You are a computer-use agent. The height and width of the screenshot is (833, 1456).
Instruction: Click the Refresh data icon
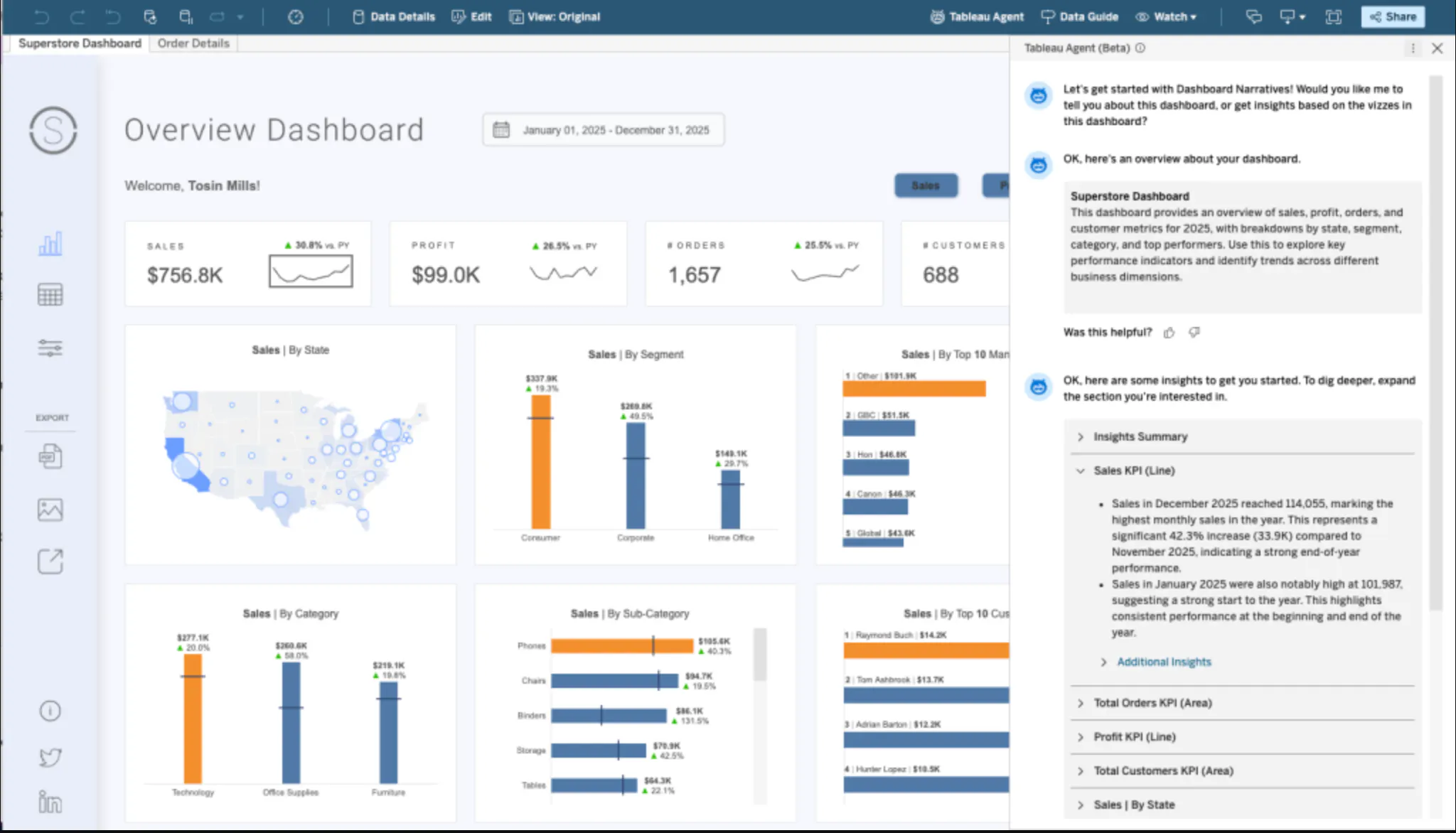(149, 16)
